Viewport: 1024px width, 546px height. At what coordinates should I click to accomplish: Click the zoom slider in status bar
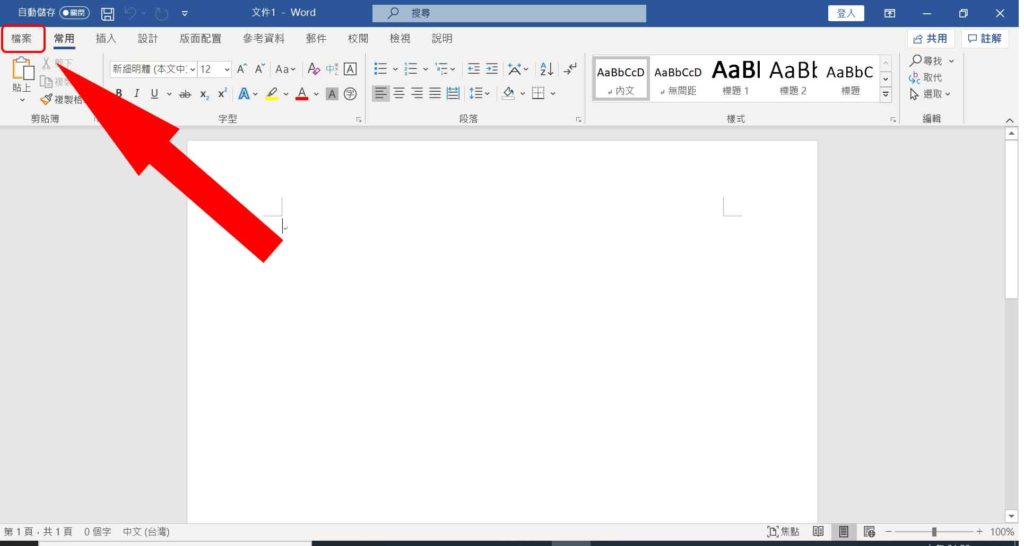coord(934,532)
